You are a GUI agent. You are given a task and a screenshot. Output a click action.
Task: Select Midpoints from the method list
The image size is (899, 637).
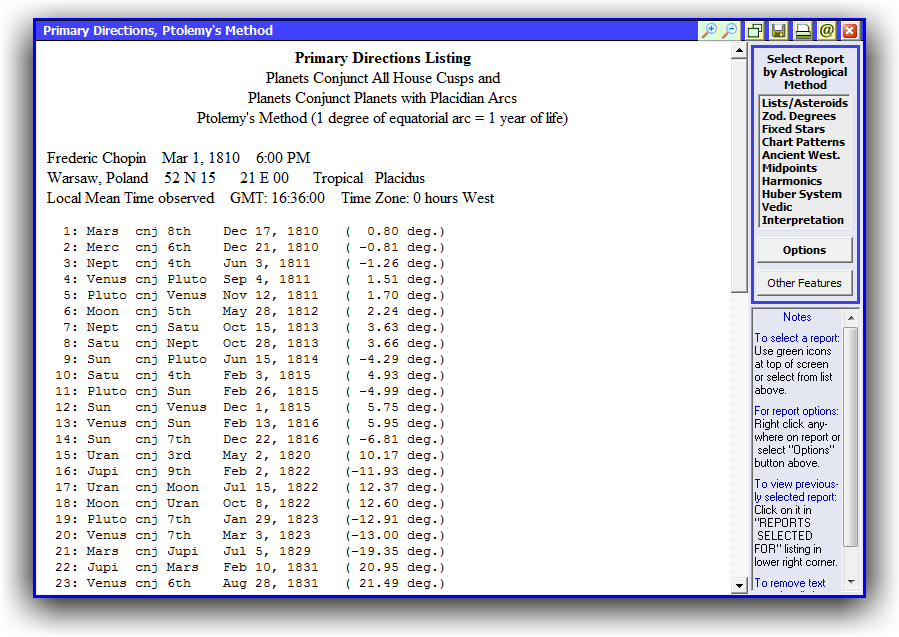789,168
